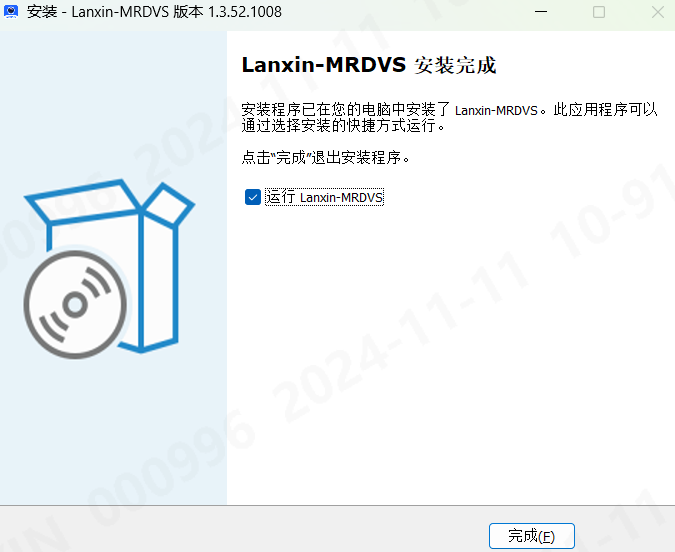Click the Lanxin-MRDVS app icon in title bar
675x552 pixels.
(11, 12)
